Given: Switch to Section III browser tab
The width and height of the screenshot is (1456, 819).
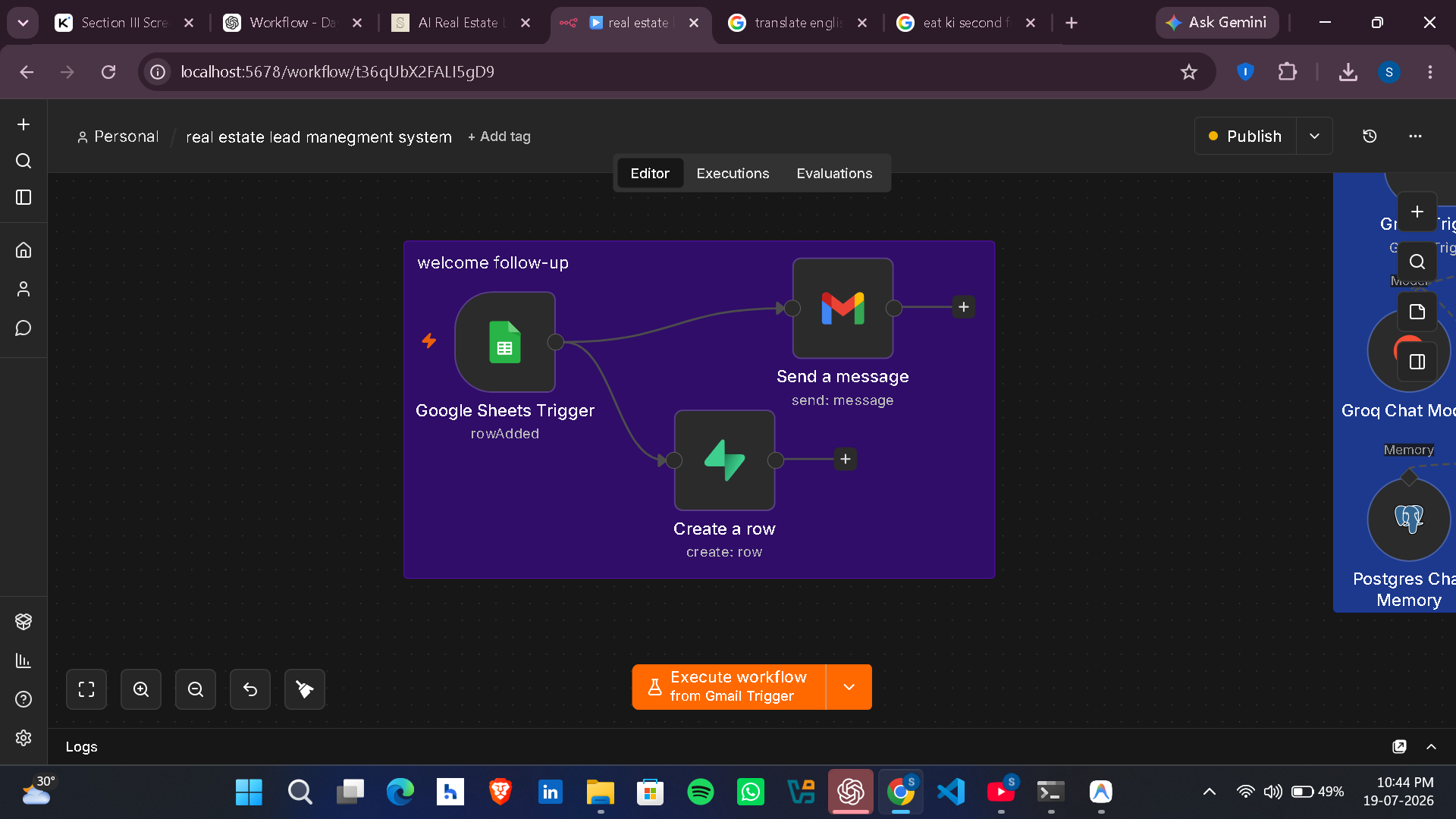Looking at the screenshot, I should [125, 23].
